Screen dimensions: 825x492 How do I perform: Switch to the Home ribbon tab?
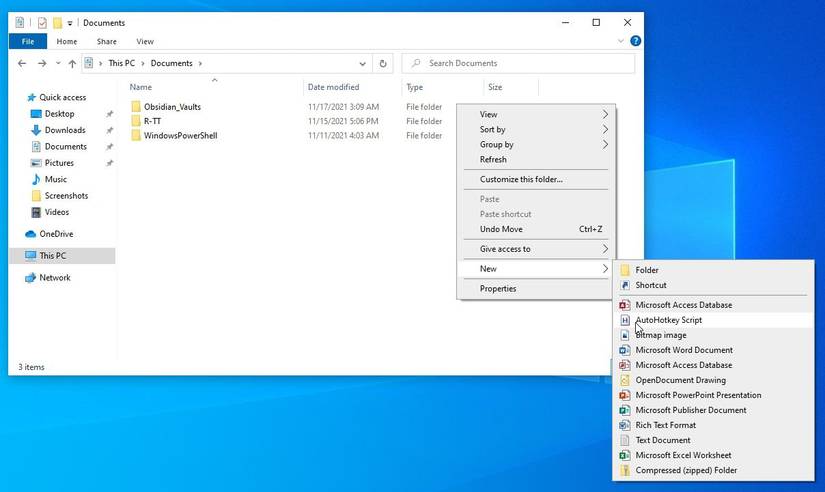point(67,41)
